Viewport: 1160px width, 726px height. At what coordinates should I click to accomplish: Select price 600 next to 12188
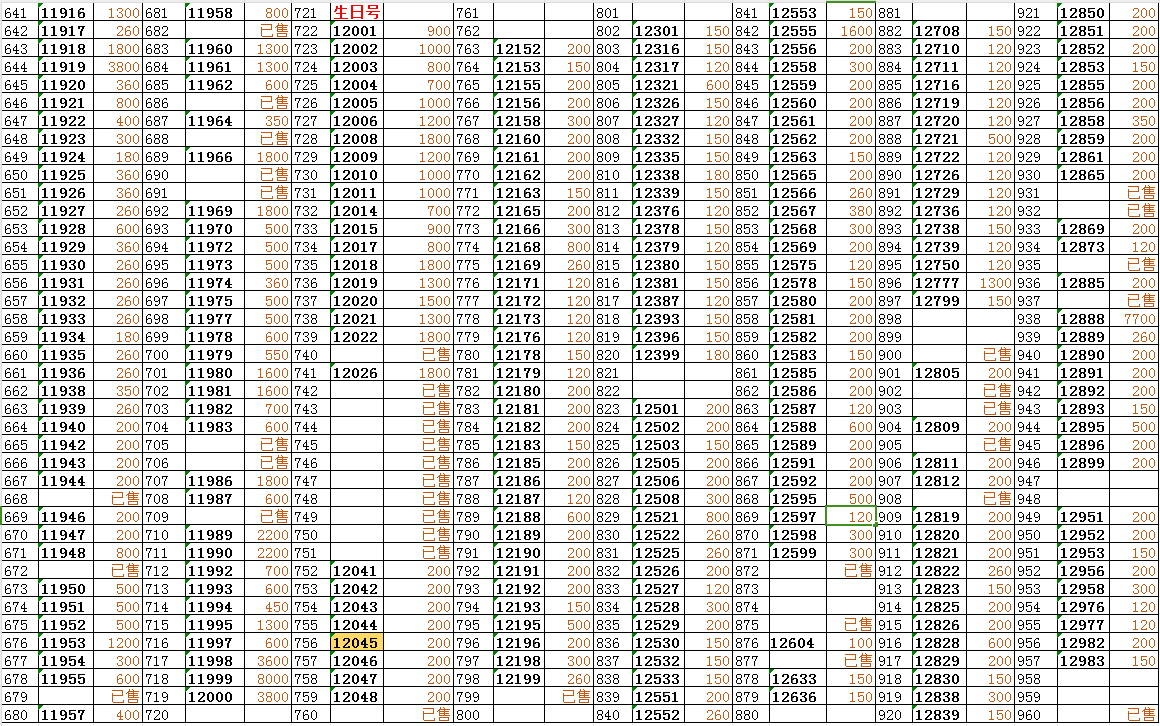(x=568, y=517)
